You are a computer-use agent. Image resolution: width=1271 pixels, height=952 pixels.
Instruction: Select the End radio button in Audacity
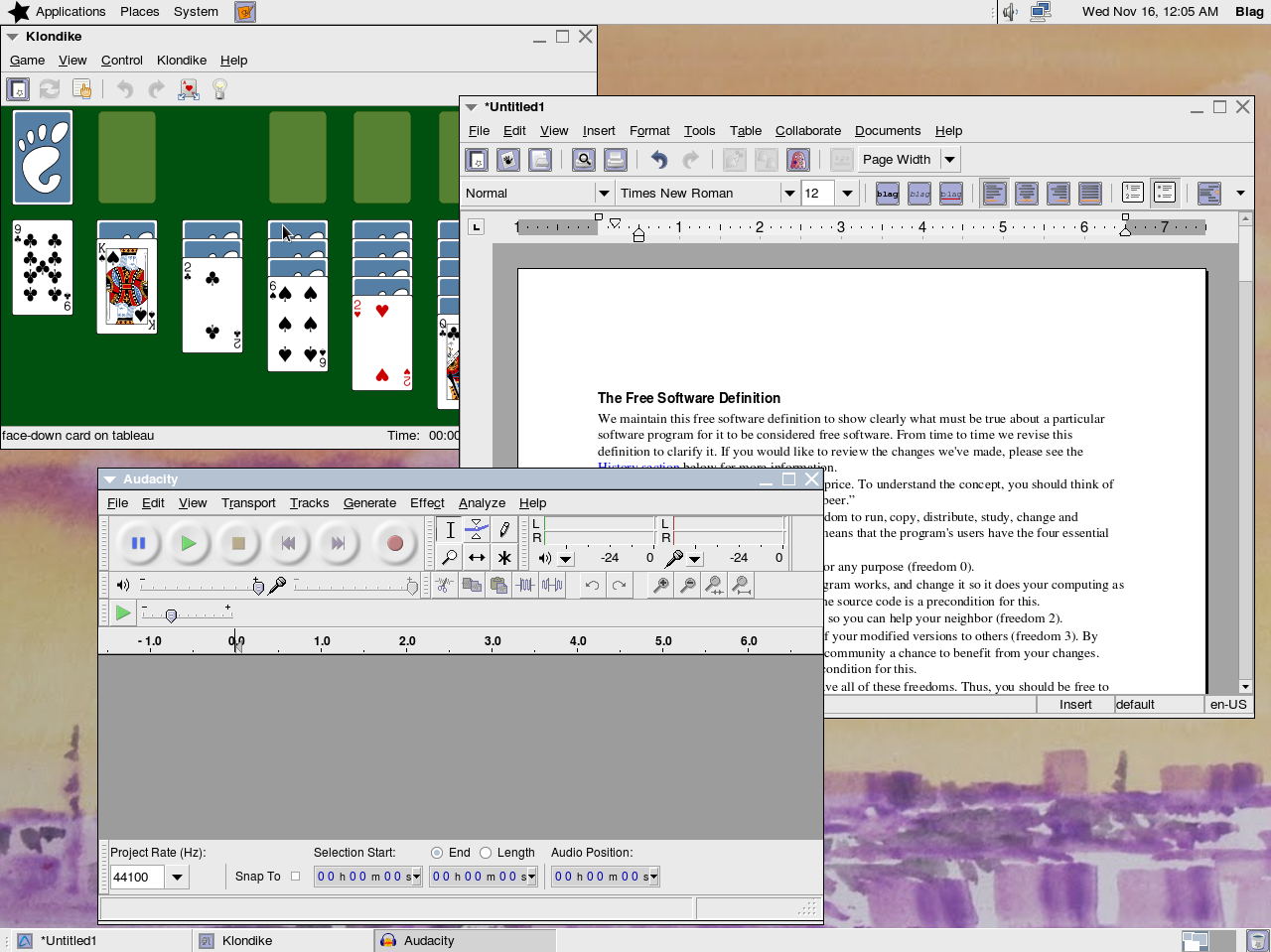(x=437, y=853)
